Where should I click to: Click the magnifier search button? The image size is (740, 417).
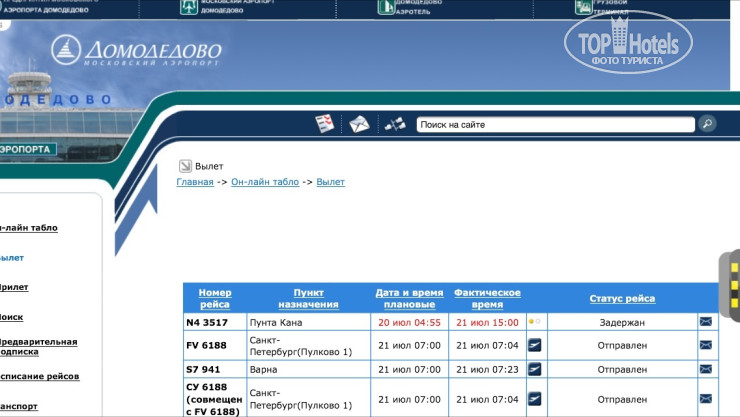[x=707, y=124]
